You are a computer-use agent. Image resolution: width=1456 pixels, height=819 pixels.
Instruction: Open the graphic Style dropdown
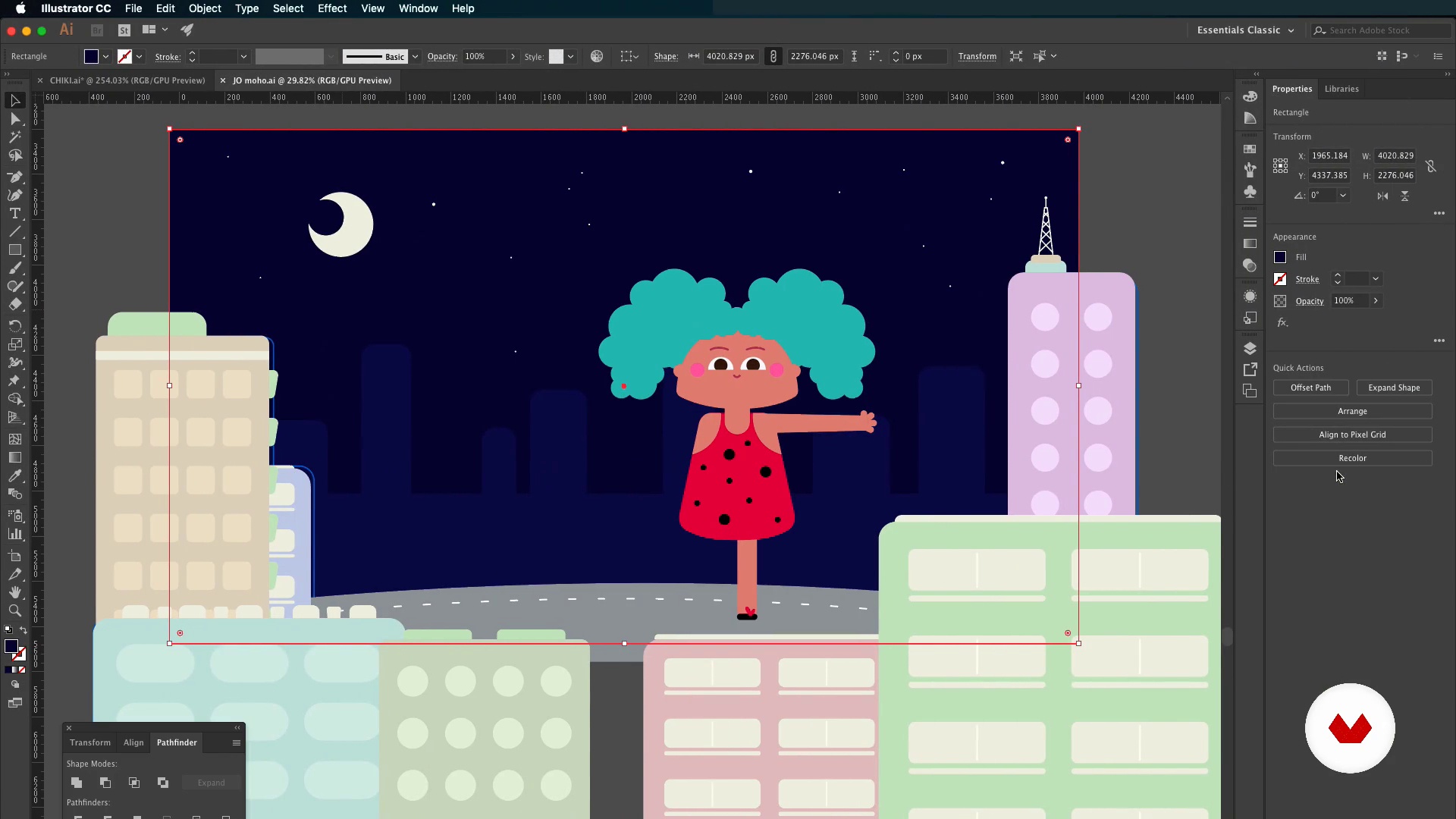click(570, 57)
